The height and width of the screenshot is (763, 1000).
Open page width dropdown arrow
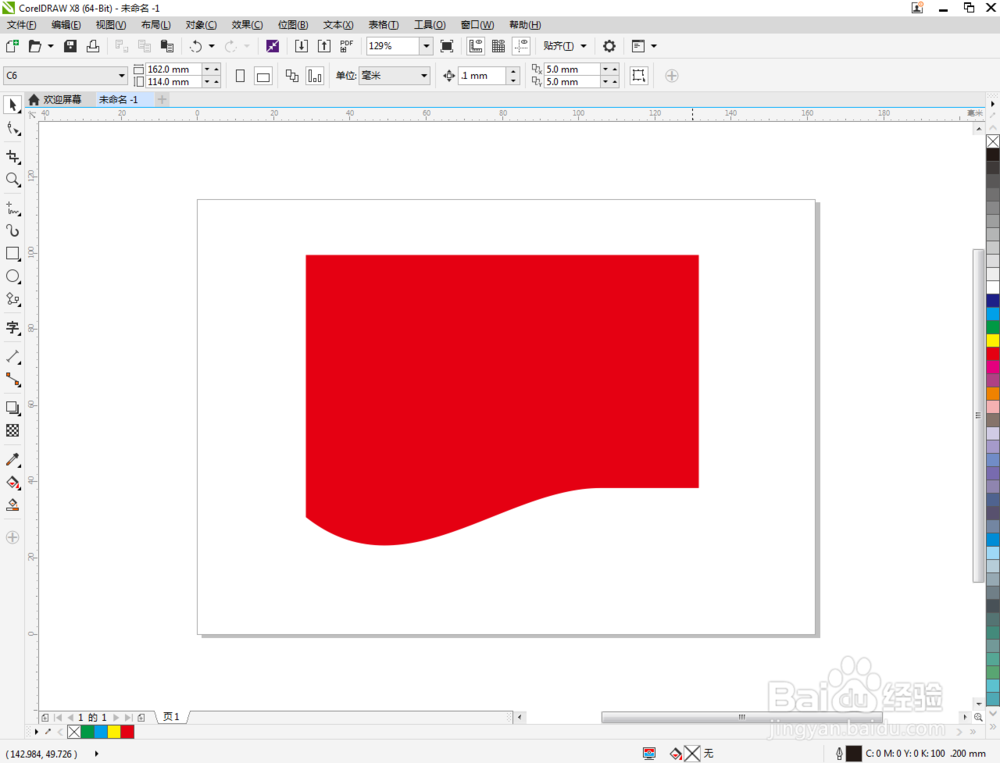pyautogui.click(x=207, y=69)
